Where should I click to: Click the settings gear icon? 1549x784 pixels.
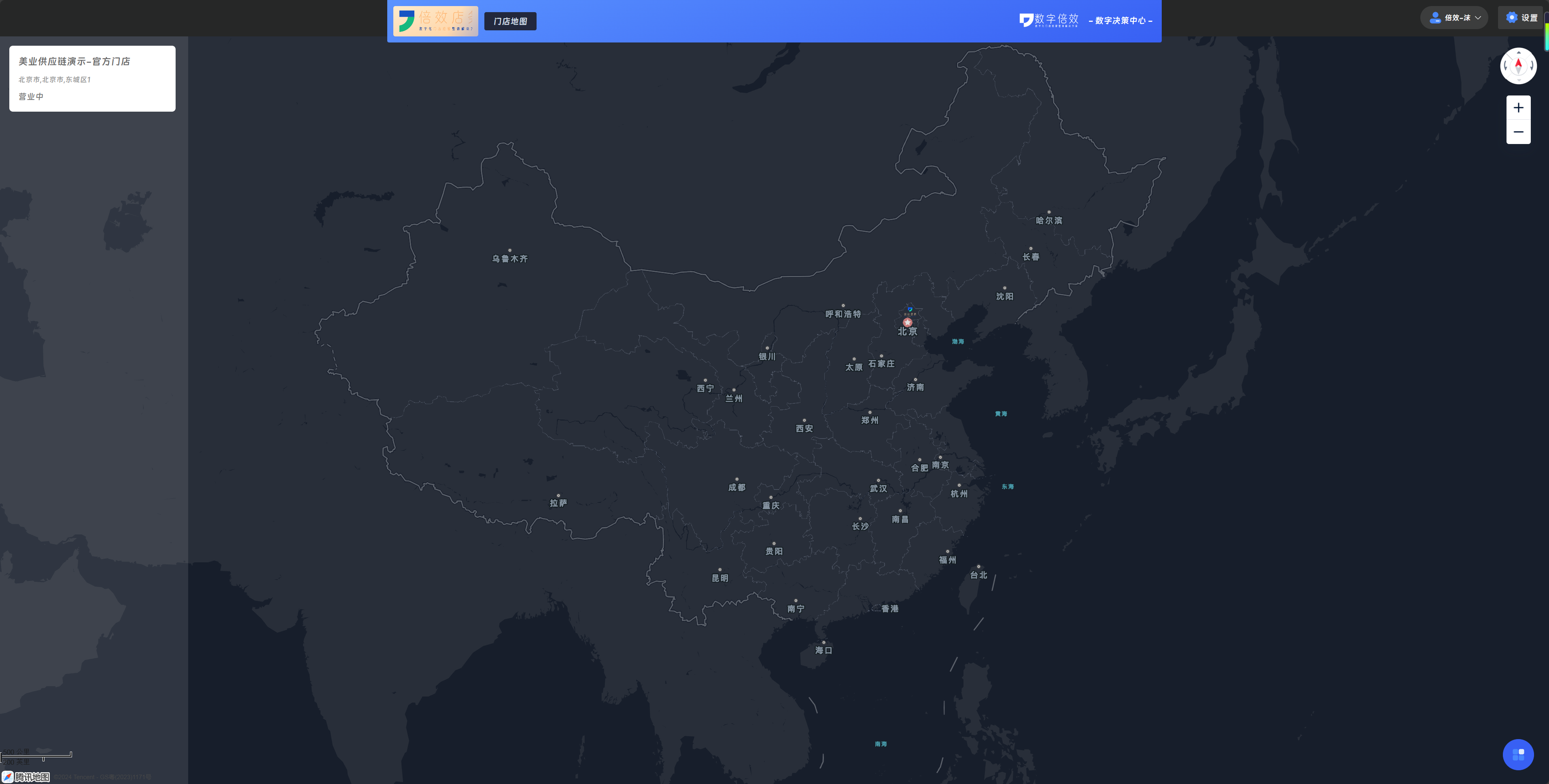1511,17
